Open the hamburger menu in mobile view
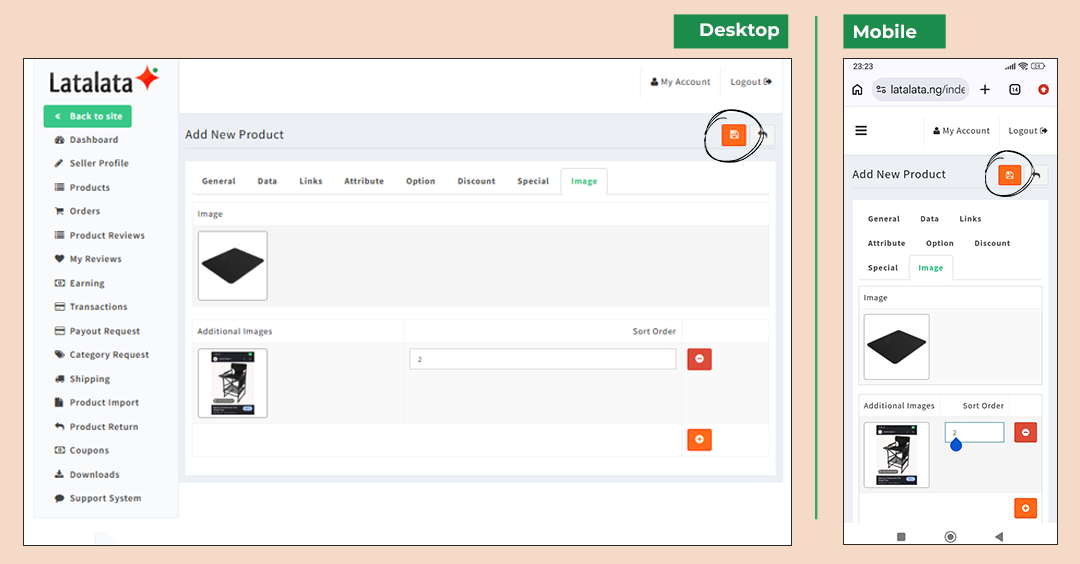1080x564 pixels. (861, 130)
